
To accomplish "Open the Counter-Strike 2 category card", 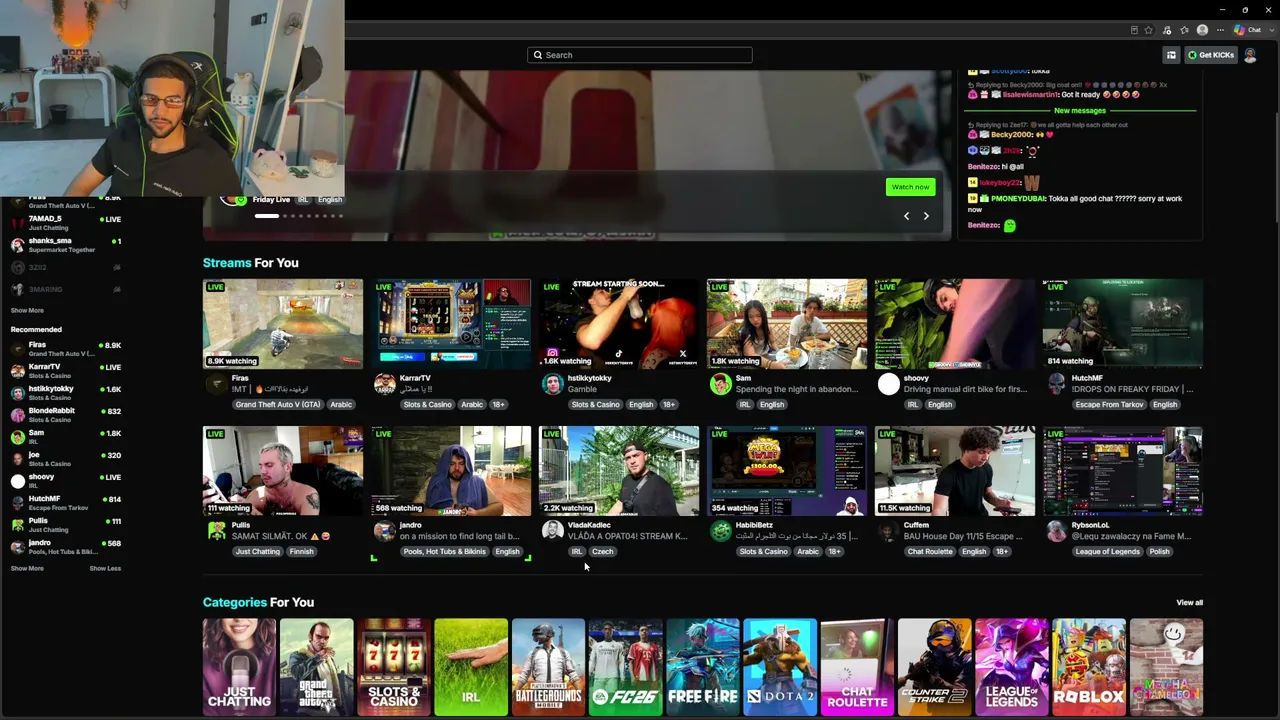I will pyautogui.click(x=934, y=667).
